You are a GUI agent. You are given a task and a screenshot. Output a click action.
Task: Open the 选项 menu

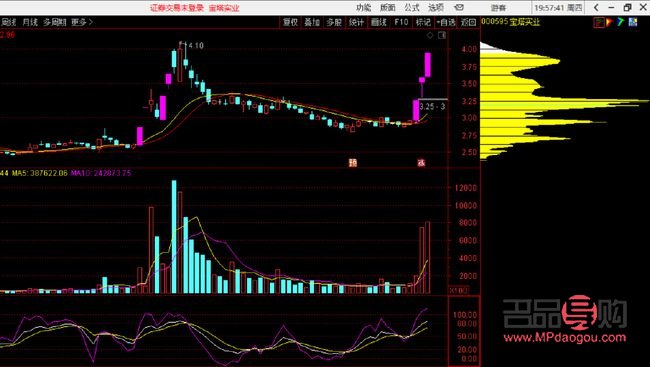pyautogui.click(x=436, y=7)
